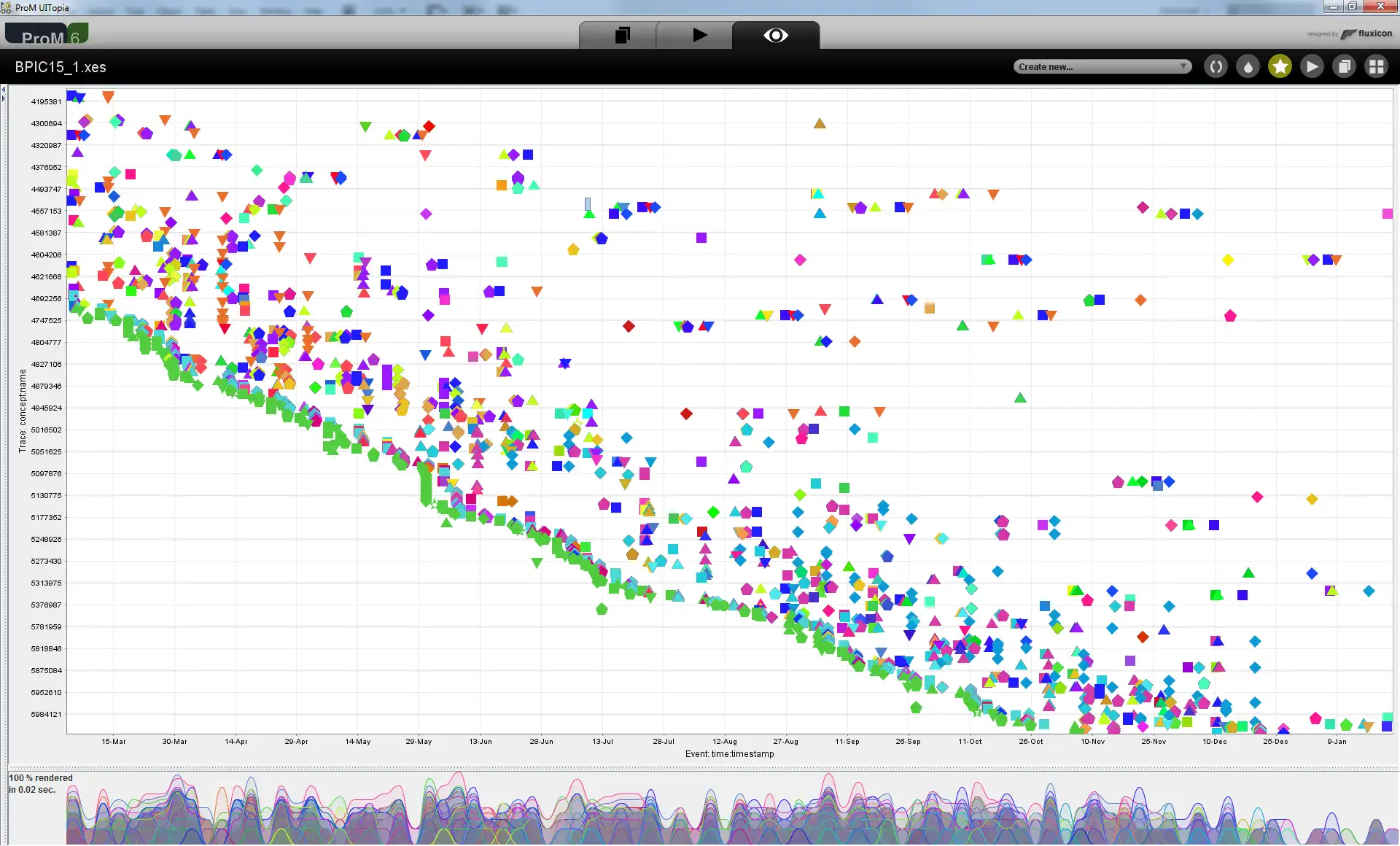Click the dropdown arrow of Create new
The width and height of the screenshot is (1400, 846).
tap(1183, 66)
